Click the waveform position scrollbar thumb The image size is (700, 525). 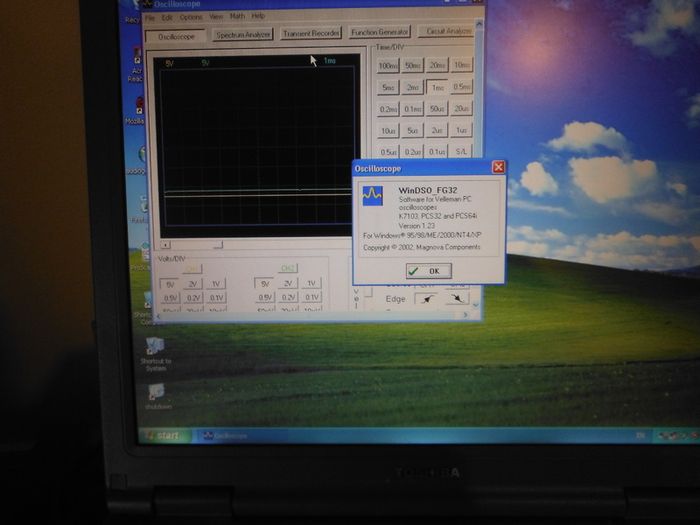pos(218,244)
